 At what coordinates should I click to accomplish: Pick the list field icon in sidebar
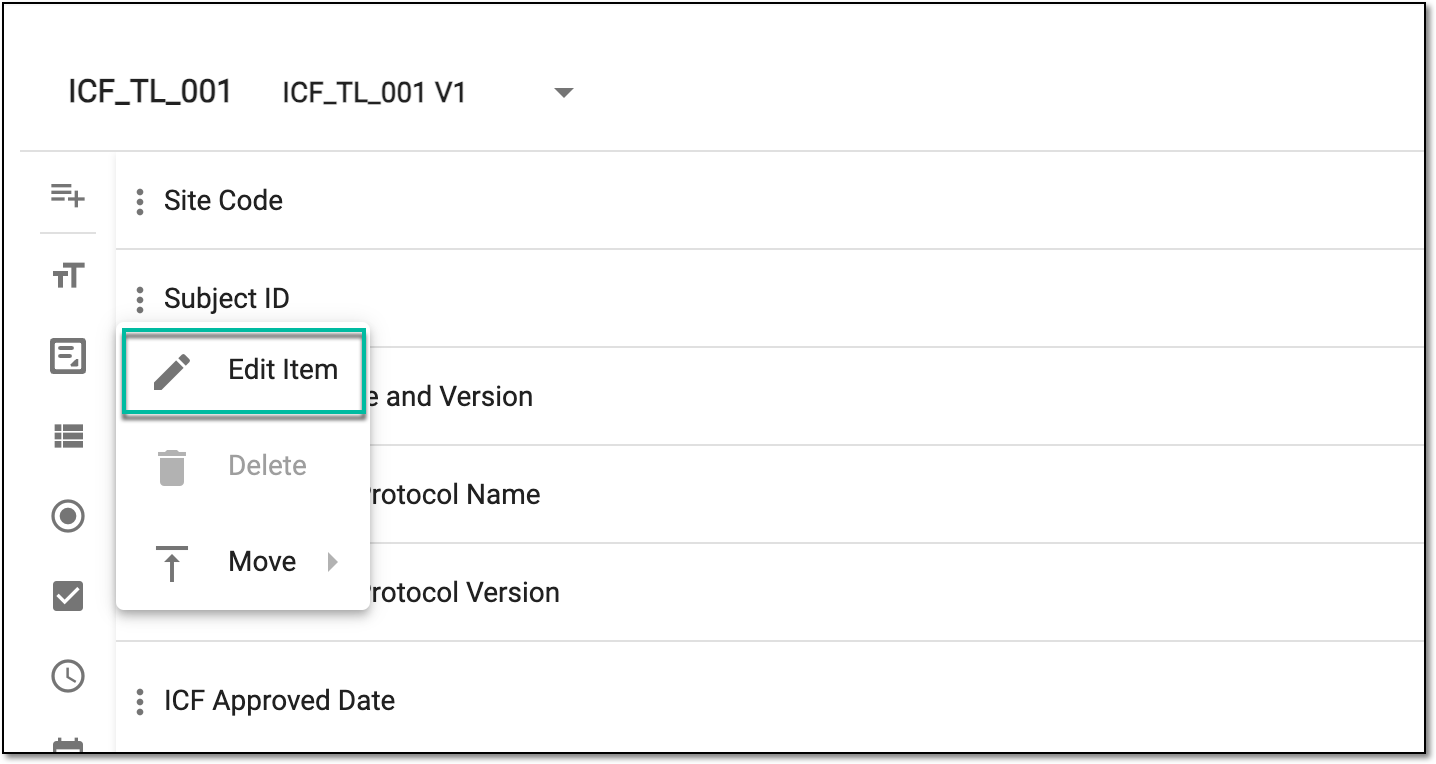68,436
